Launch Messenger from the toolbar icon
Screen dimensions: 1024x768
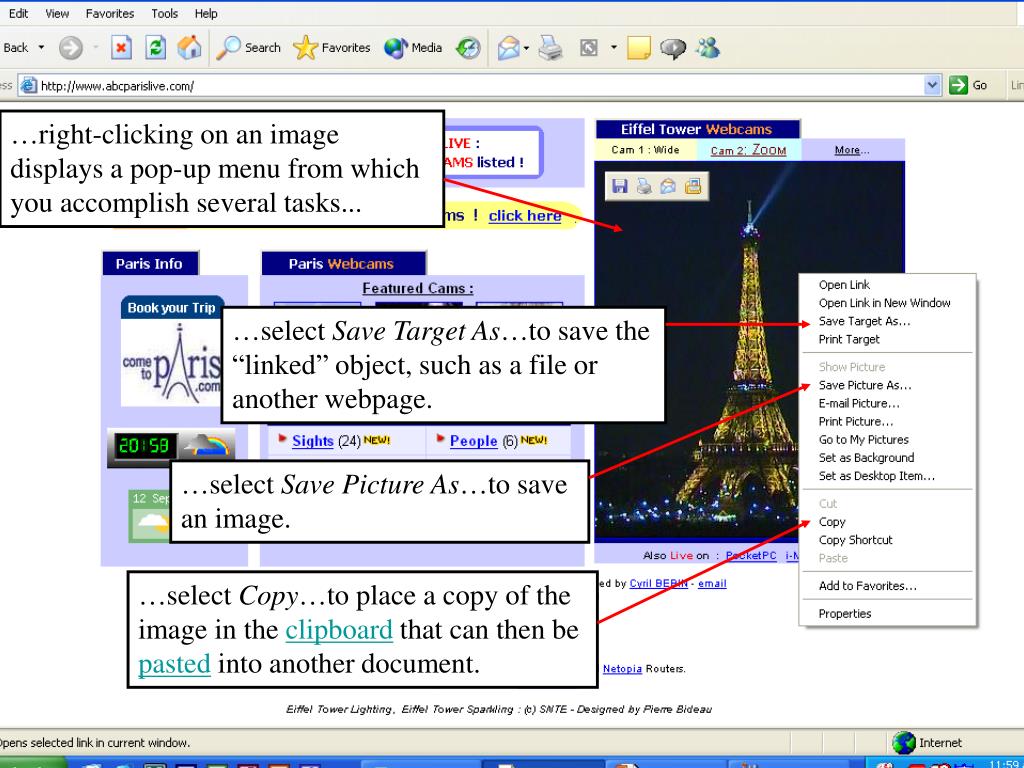708,48
